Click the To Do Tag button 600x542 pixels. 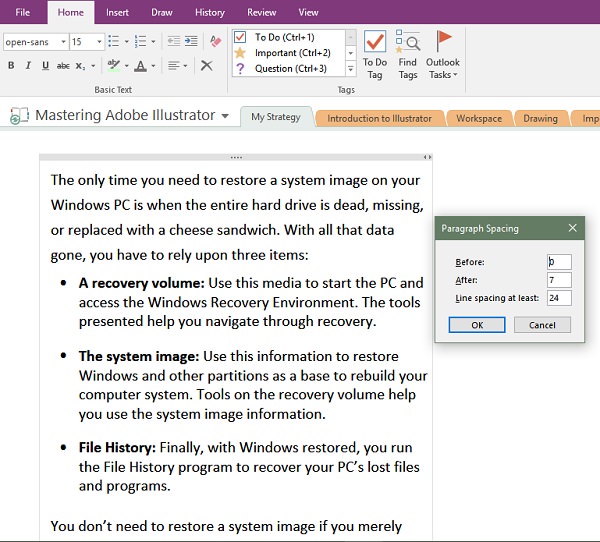click(375, 55)
